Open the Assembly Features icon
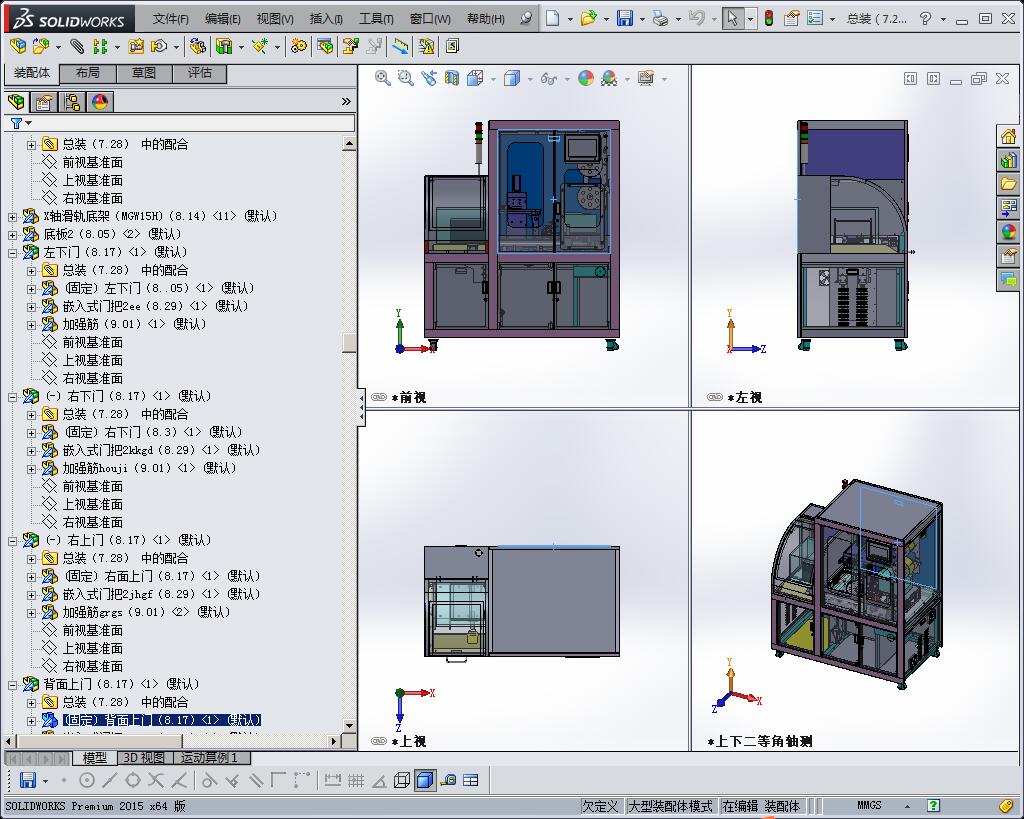 pyautogui.click(x=224, y=46)
